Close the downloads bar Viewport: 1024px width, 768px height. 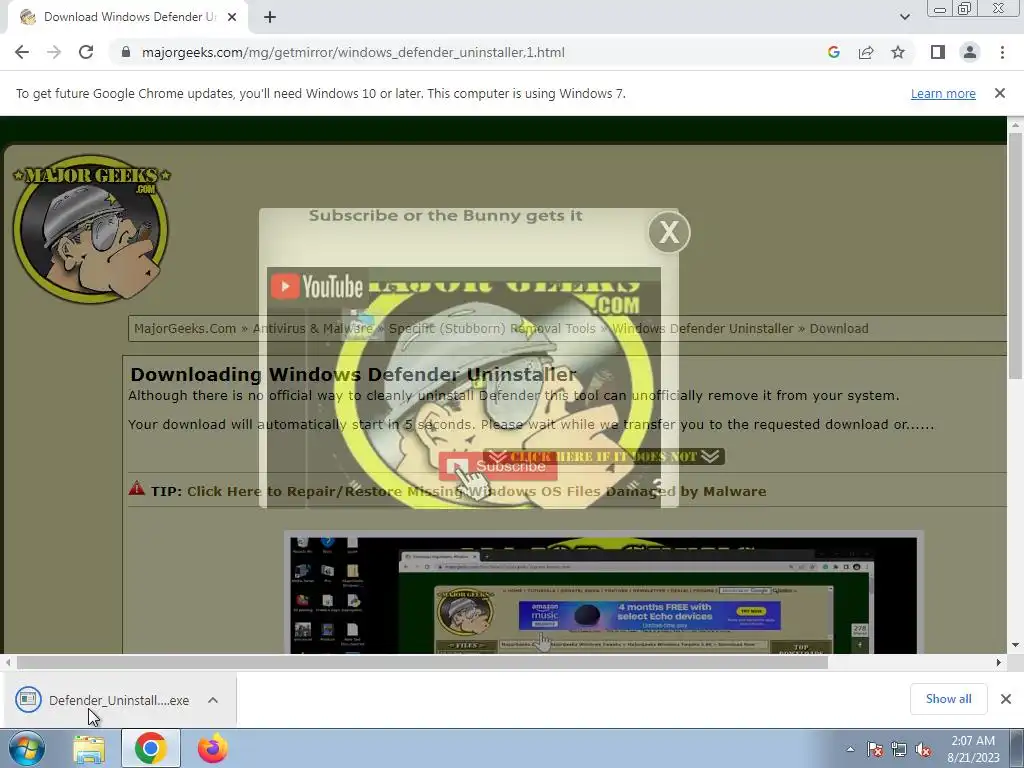(1006, 699)
